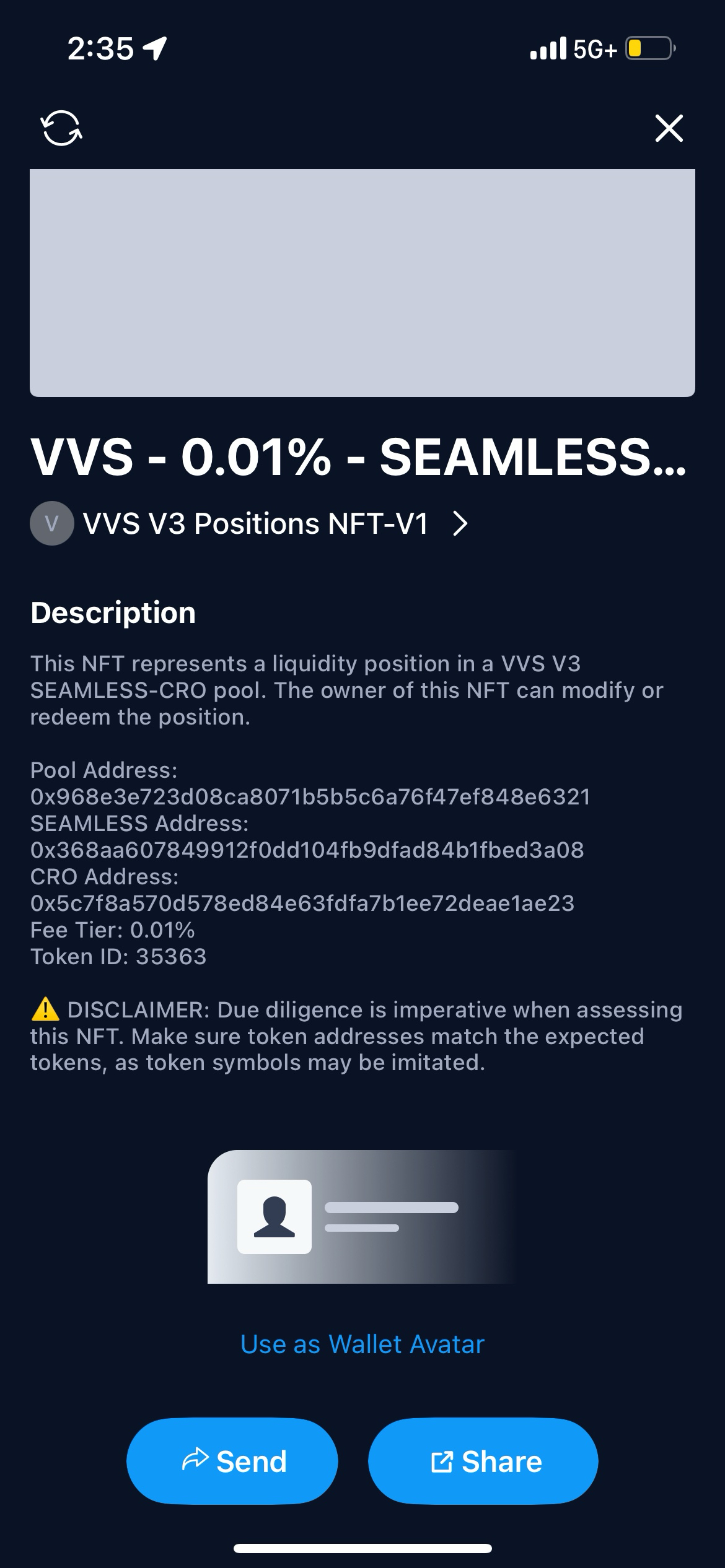Tap the CRO Address hash
Image resolution: width=725 pixels, height=1568 pixels.
click(x=302, y=904)
